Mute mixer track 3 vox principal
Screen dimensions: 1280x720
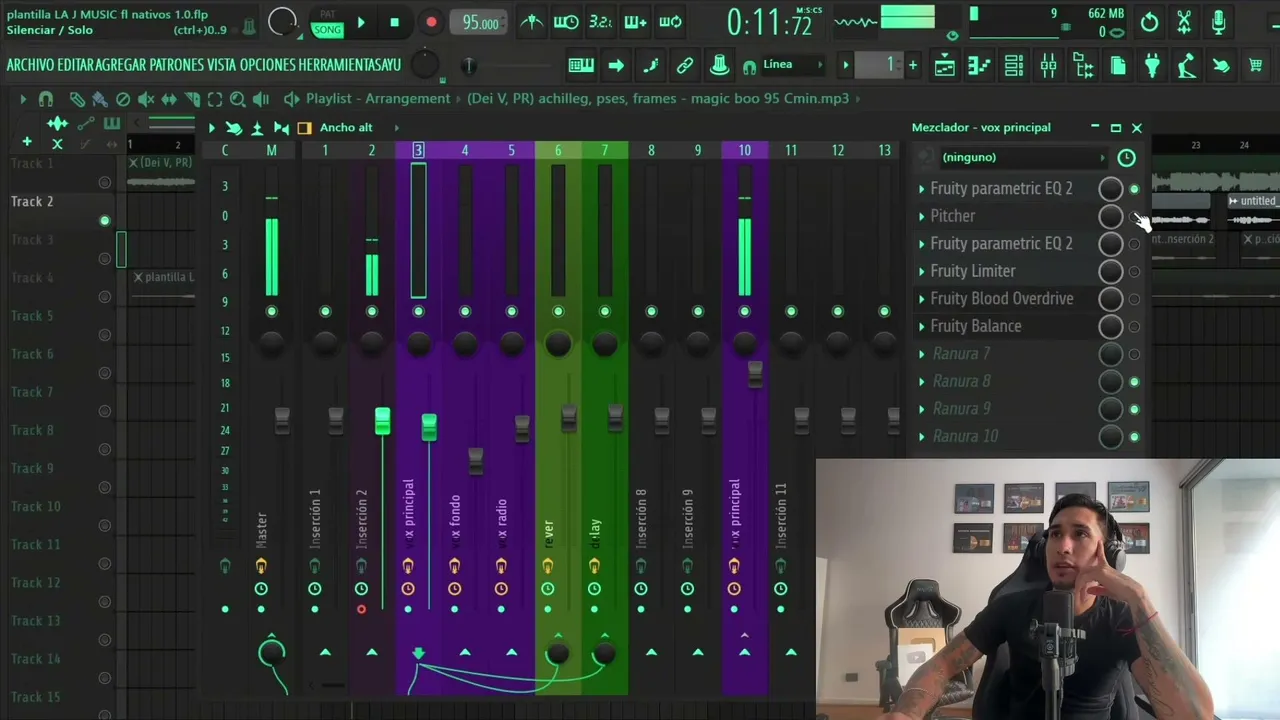[418, 312]
